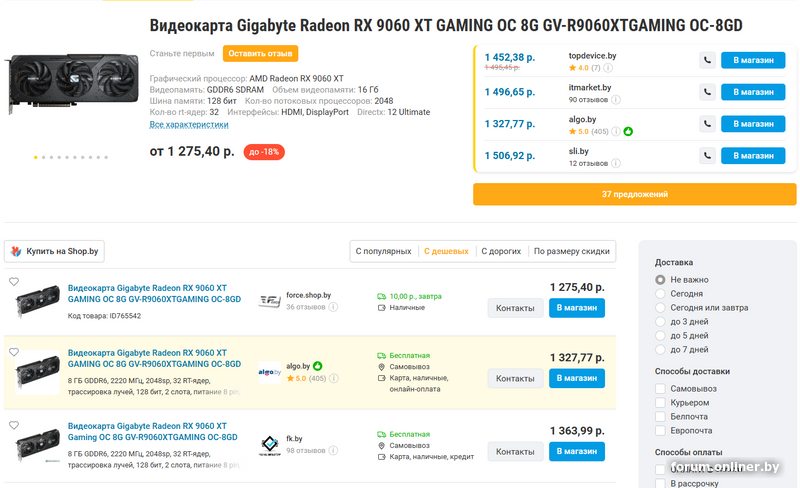Add algo.by listing to favorites heart
This screenshot has height=488, width=800.
click(14, 352)
